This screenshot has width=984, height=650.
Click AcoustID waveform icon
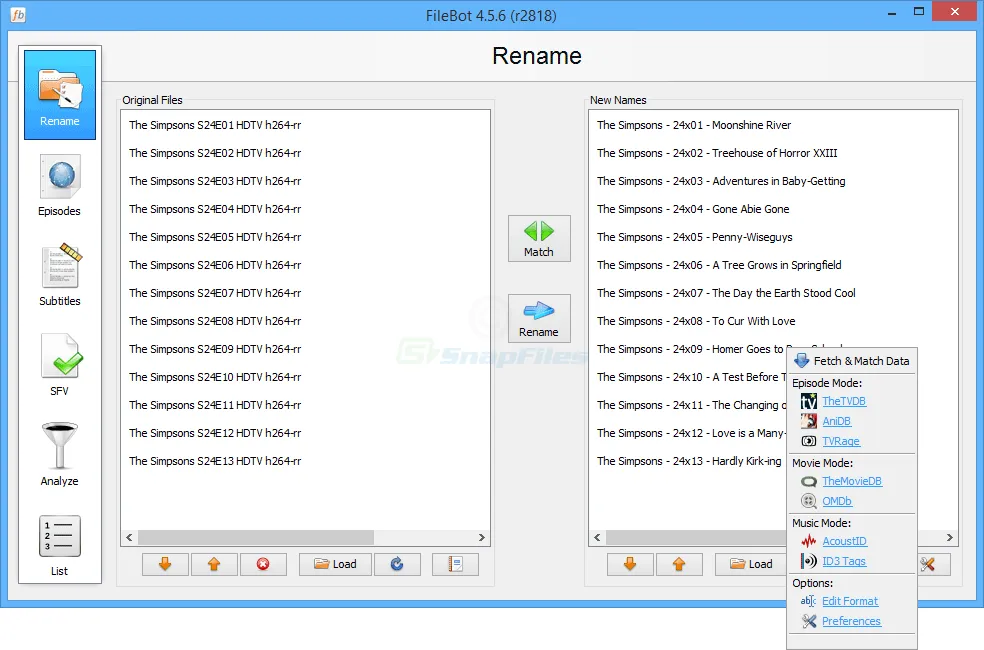pos(809,541)
